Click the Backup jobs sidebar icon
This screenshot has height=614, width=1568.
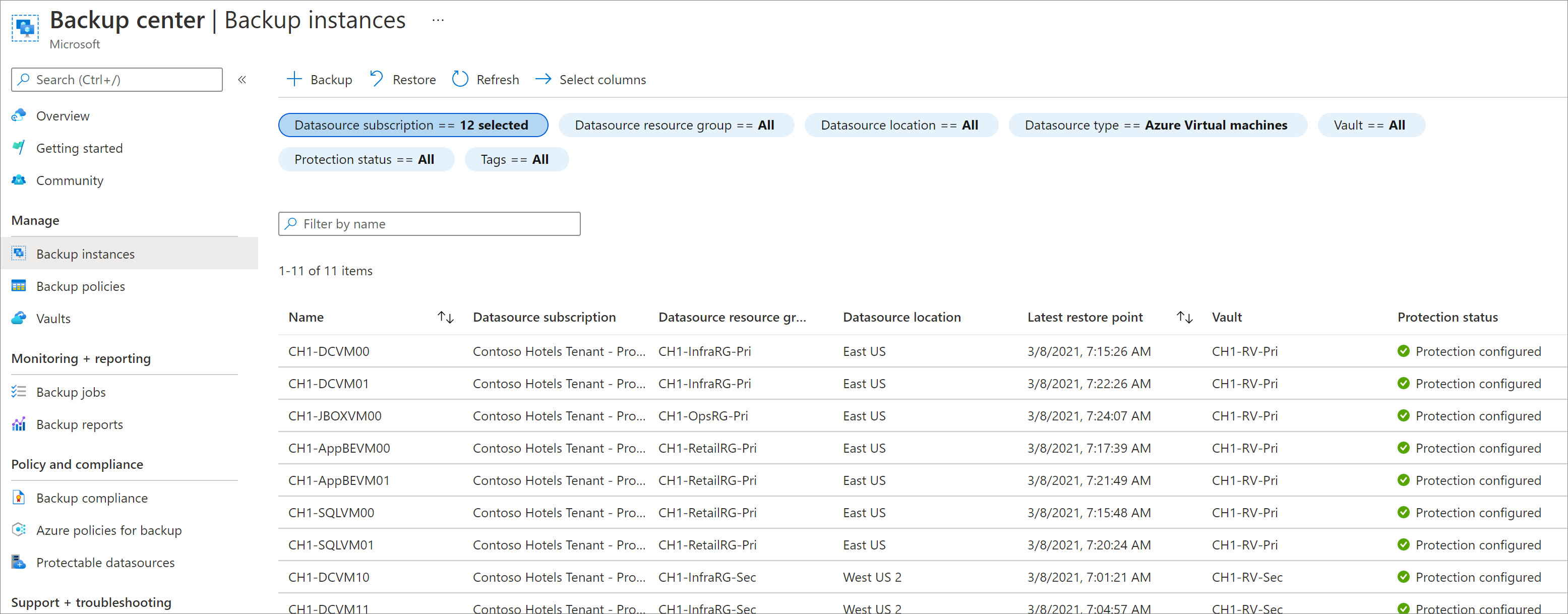18,392
